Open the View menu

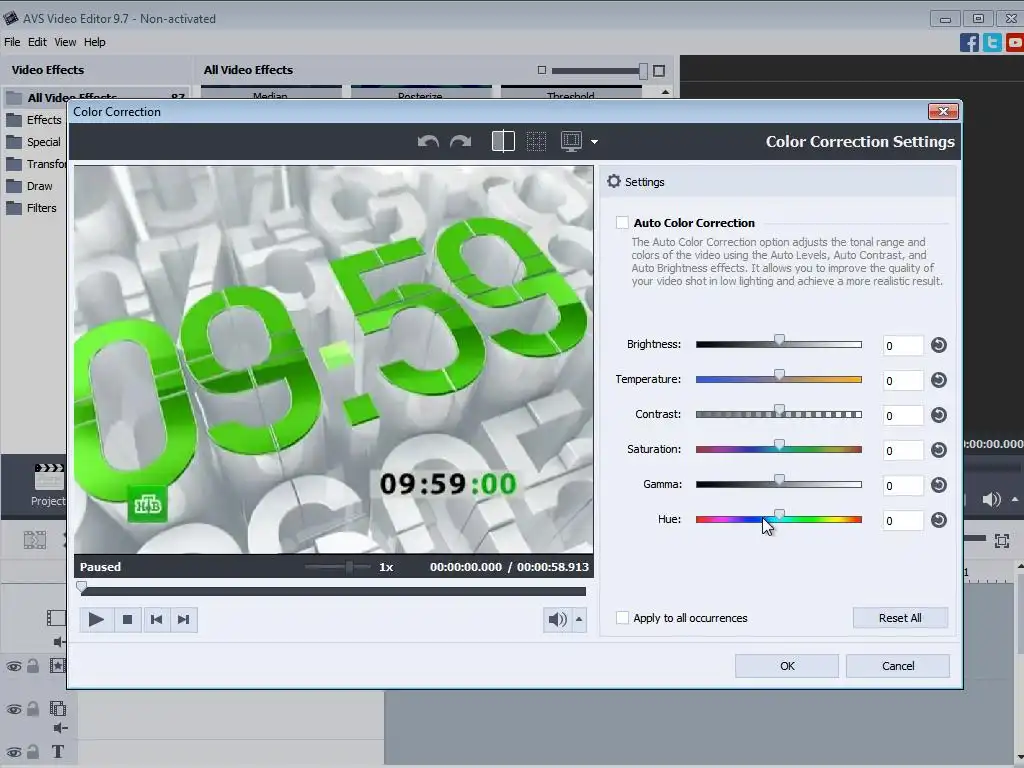point(65,42)
